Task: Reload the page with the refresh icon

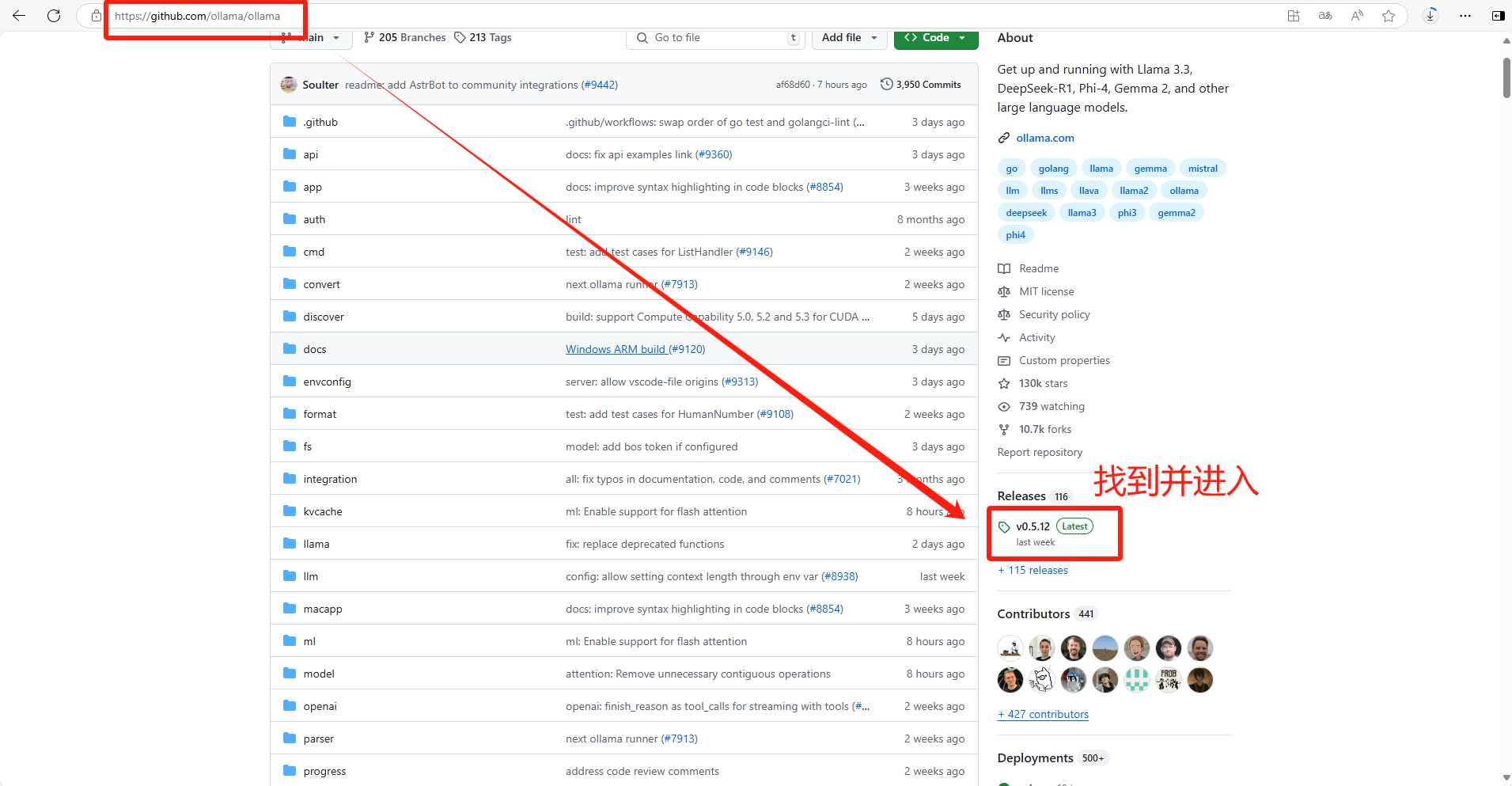Action: (x=54, y=15)
